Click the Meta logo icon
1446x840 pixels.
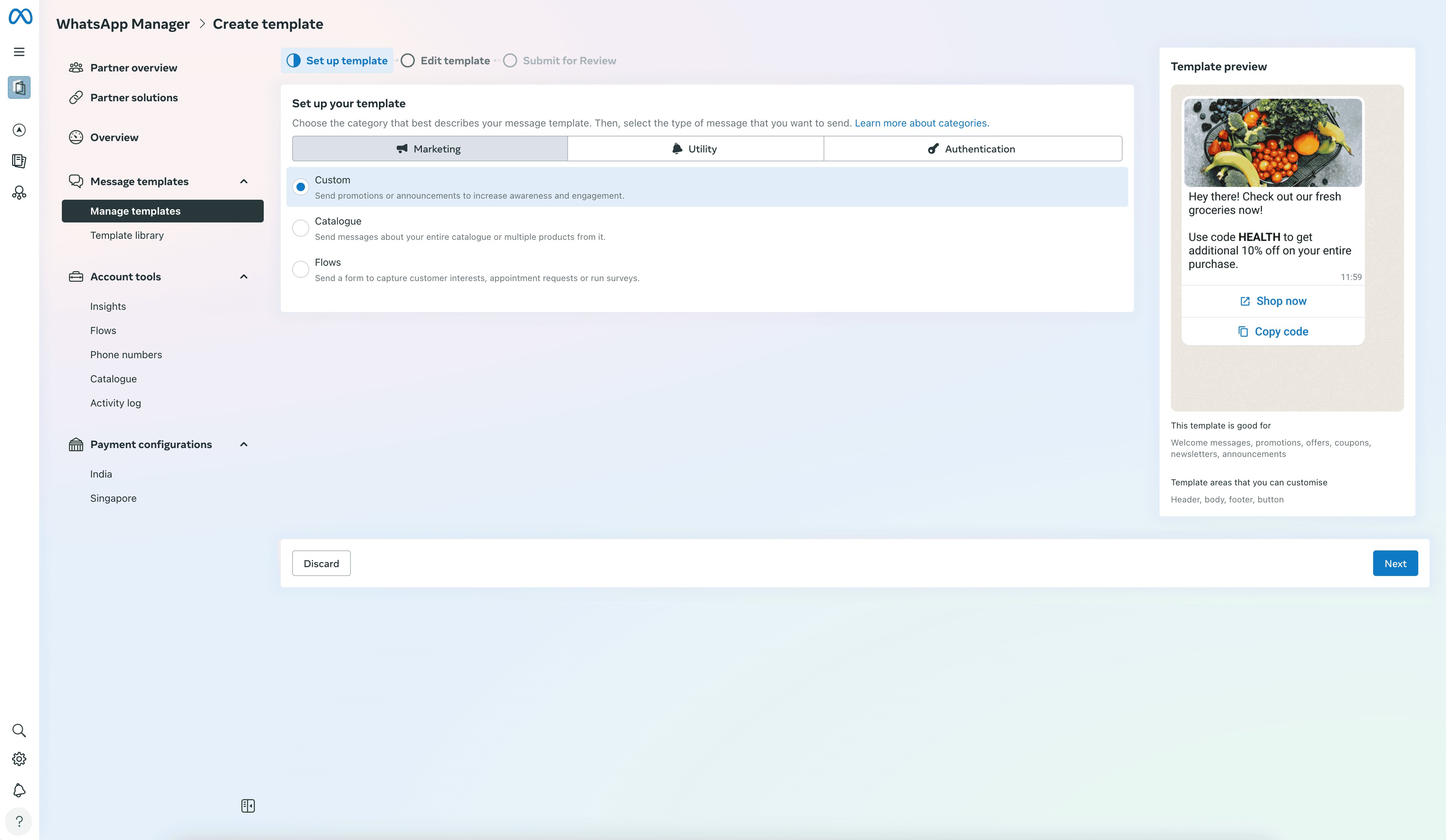pyautogui.click(x=20, y=17)
